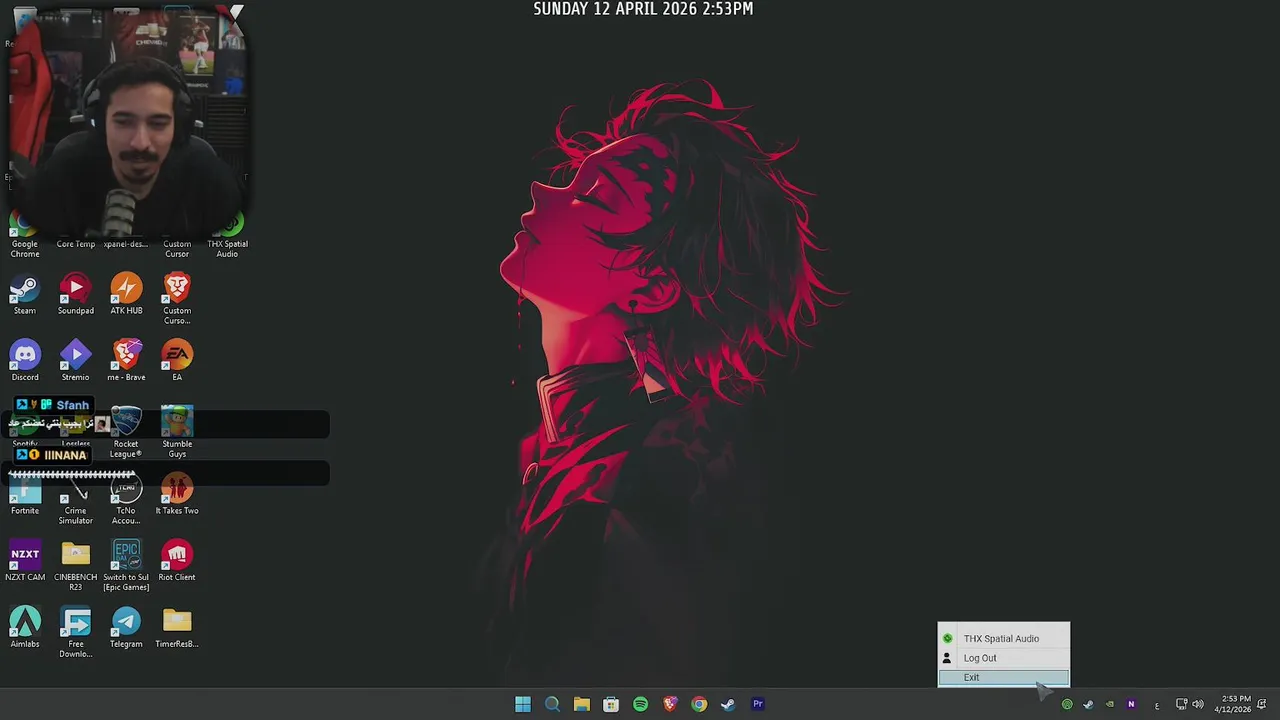Open volume control from speaker icon
The height and width of the screenshot is (720, 1280).
(x=1198, y=705)
